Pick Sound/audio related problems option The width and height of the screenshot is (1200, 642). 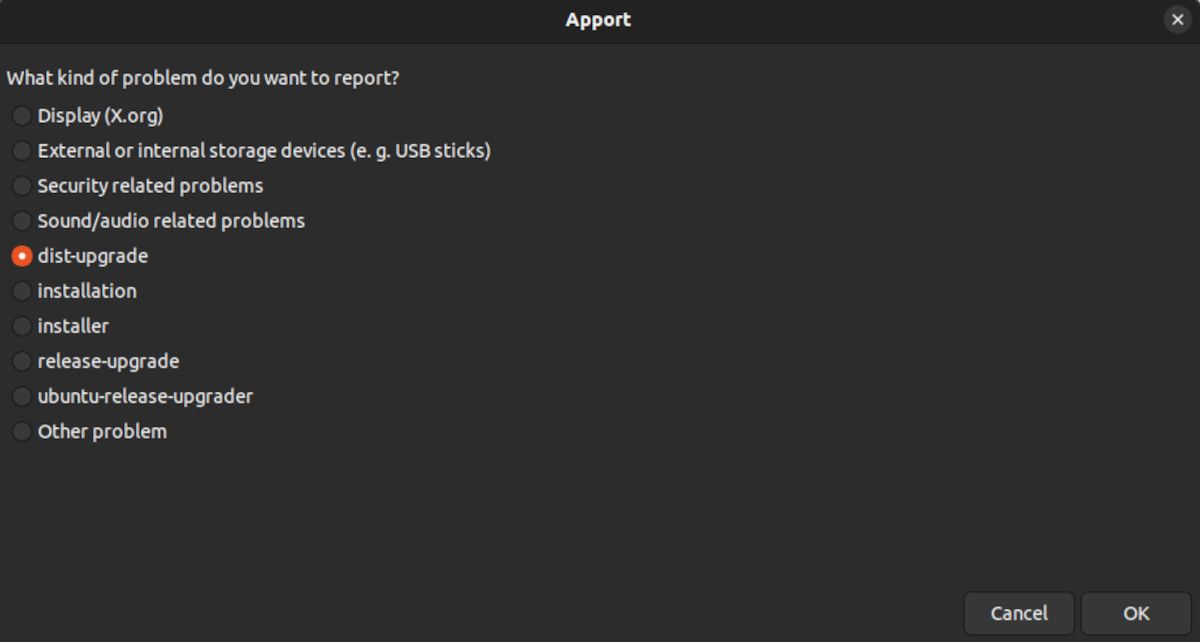(x=21, y=221)
